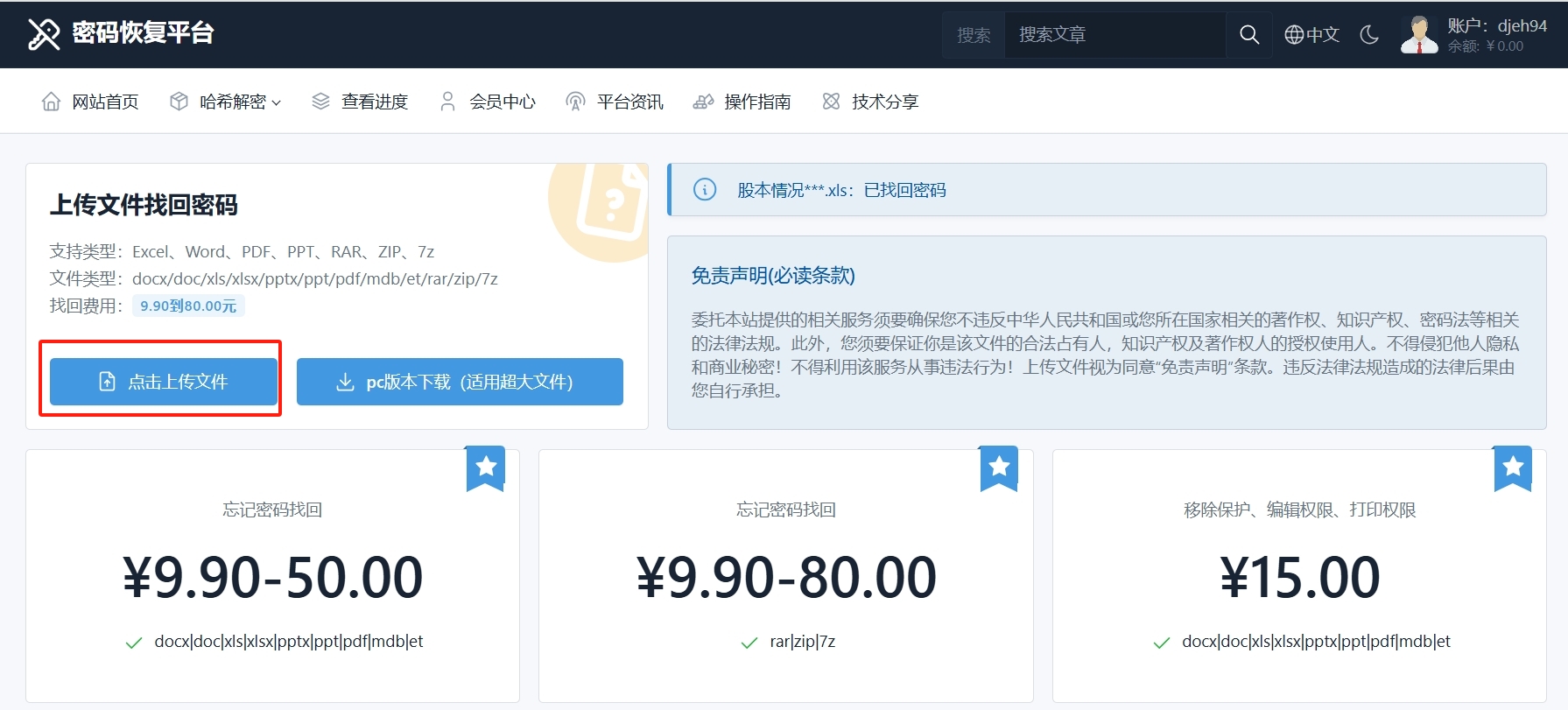Open the 查看进度 progress page

pyautogui.click(x=360, y=102)
